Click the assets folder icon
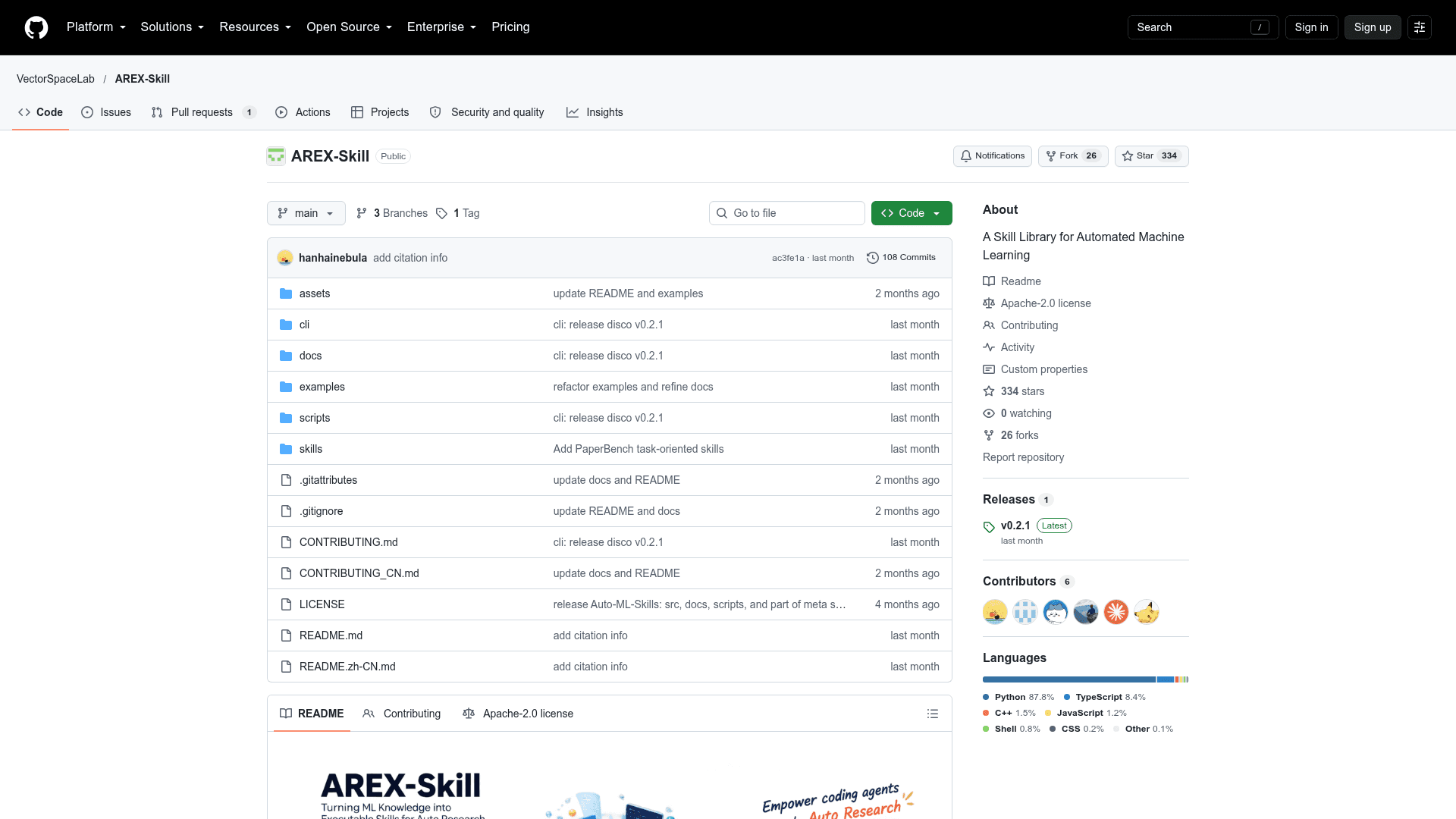This screenshot has width=1456, height=819. pos(286,293)
